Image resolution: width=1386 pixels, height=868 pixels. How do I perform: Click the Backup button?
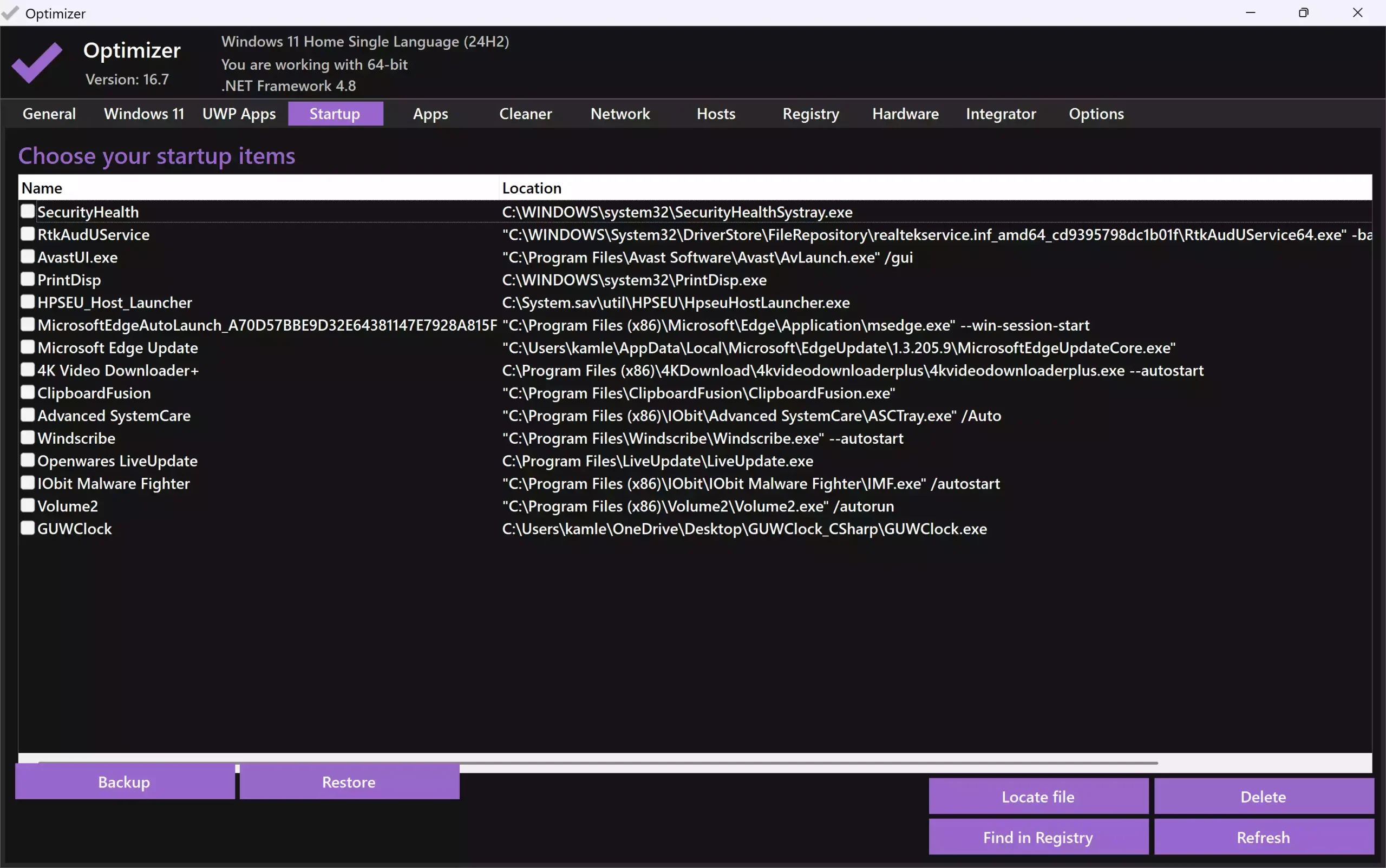click(x=124, y=782)
